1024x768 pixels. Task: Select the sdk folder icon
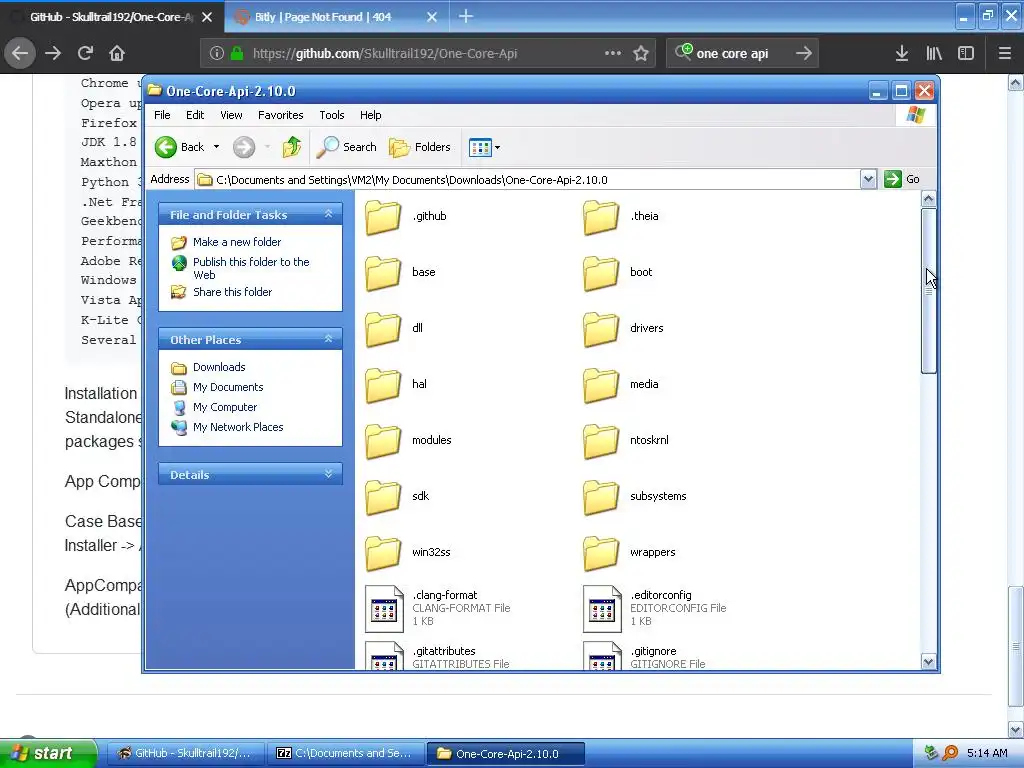pos(383,498)
